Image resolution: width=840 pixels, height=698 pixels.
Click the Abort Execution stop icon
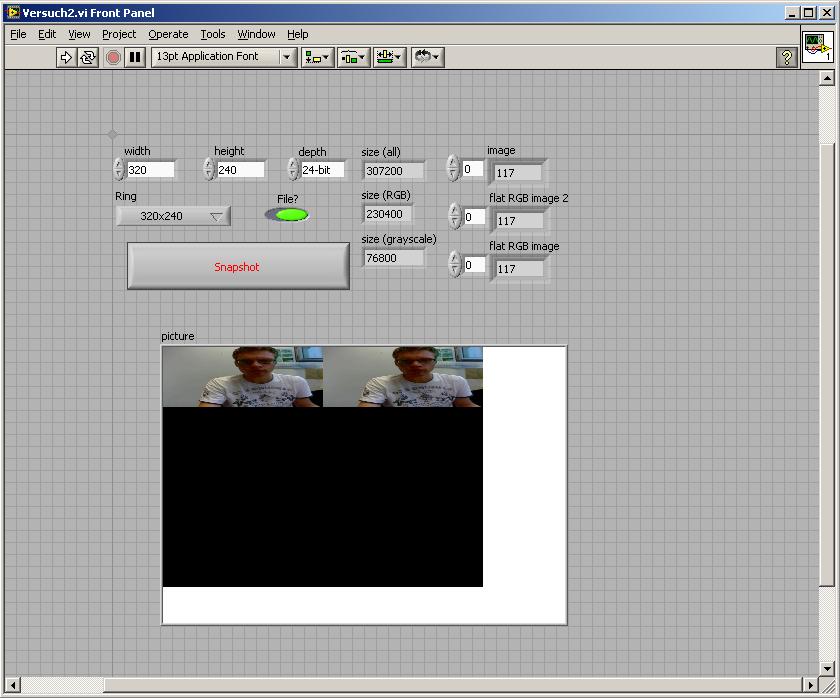(113, 57)
